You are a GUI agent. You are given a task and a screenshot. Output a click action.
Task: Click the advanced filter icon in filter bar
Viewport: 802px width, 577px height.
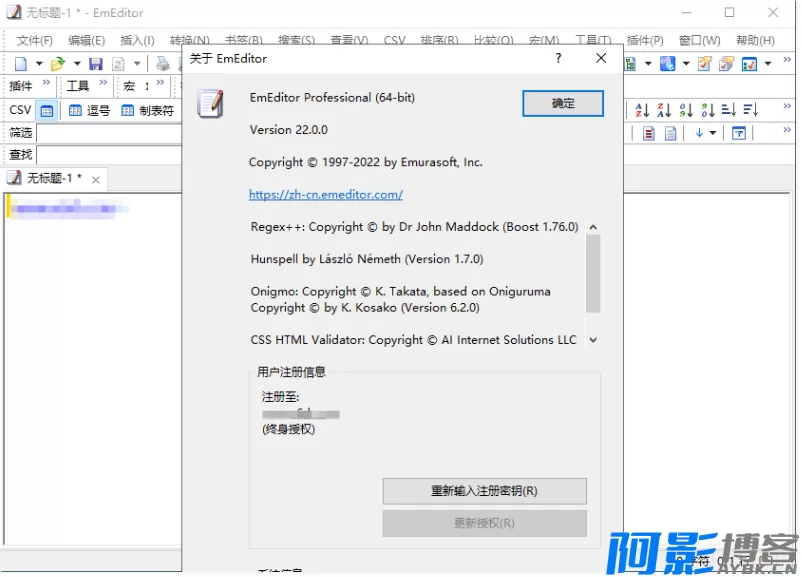pyautogui.click(x=739, y=133)
